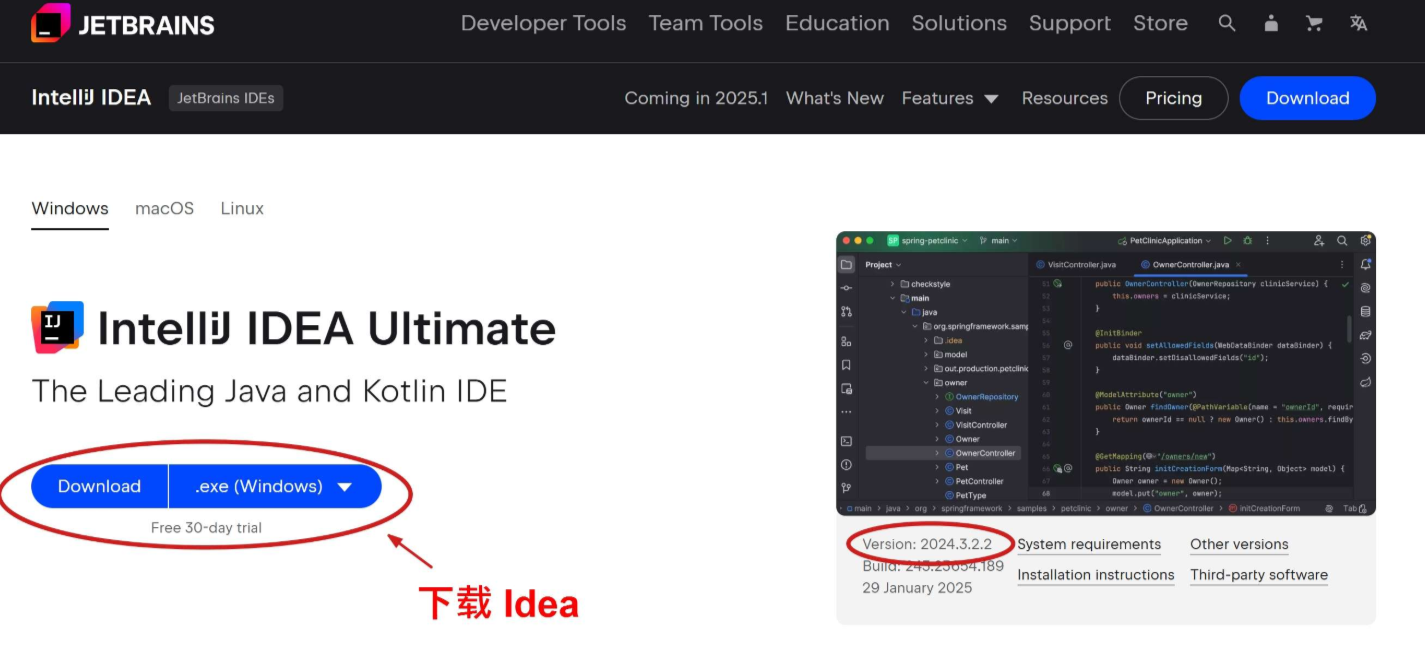The image size is (1425, 672).
Task: Open the Problems warning icon in the IDE sidebar
Action: pos(846,465)
